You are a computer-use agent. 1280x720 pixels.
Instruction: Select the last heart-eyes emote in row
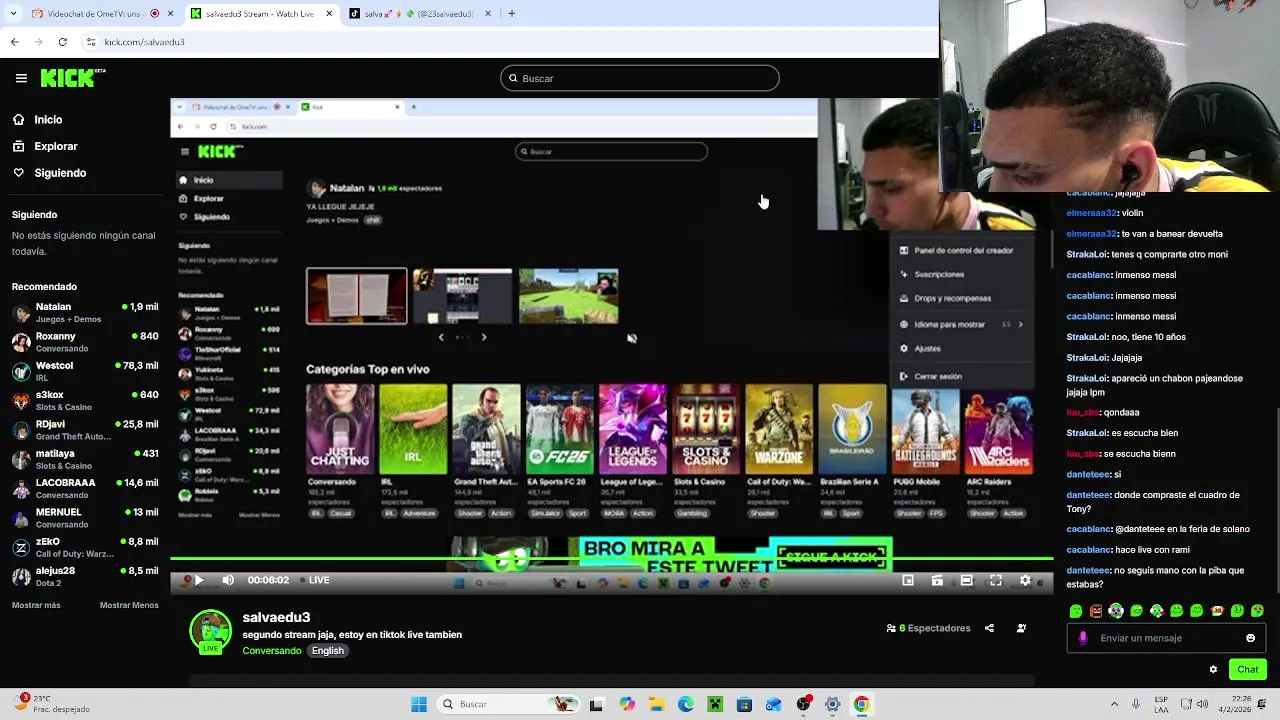1257,611
